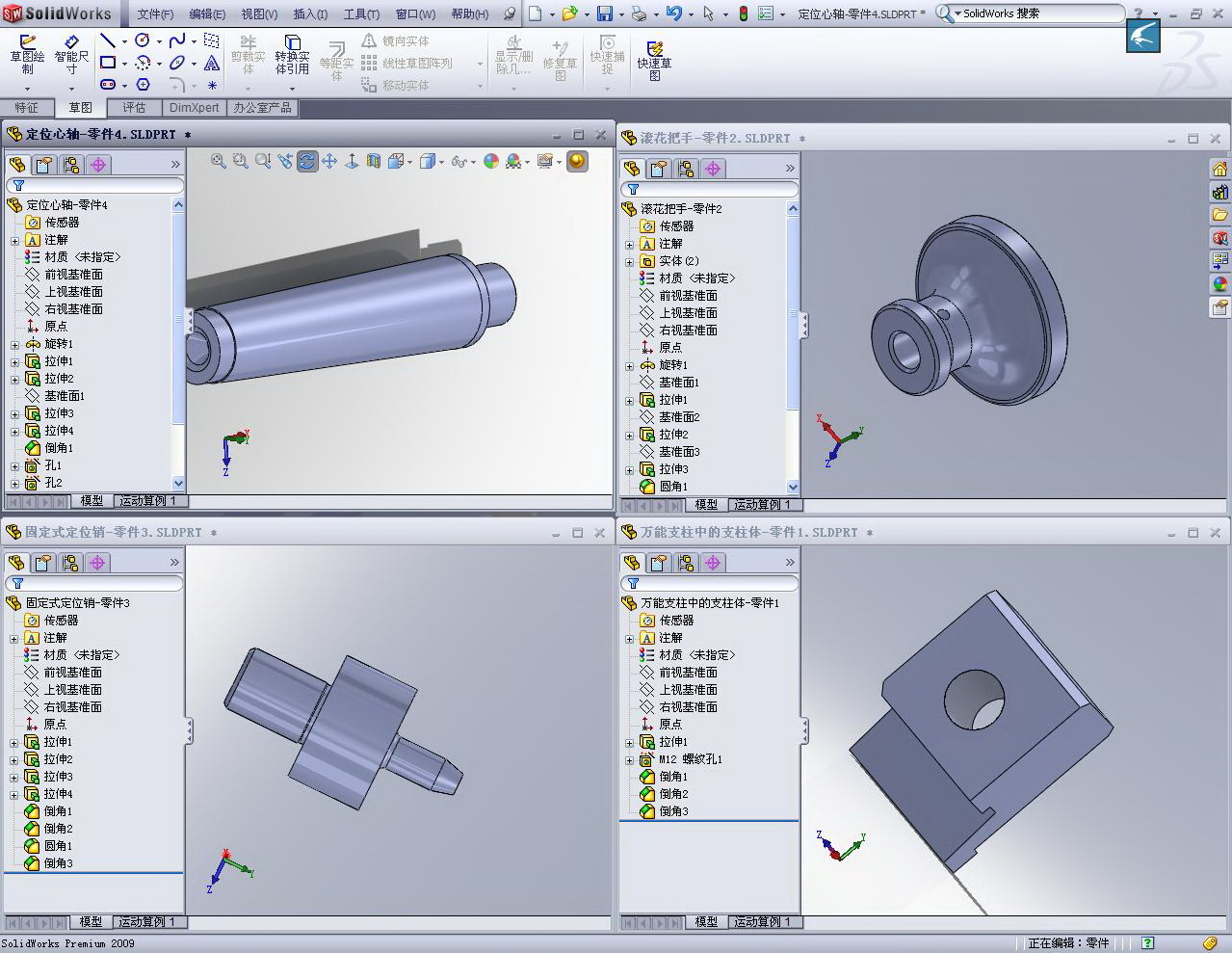Select the Rectangle sketch tool
Image resolution: width=1232 pixels, height=953 pixels.
[x=108, y=63]
